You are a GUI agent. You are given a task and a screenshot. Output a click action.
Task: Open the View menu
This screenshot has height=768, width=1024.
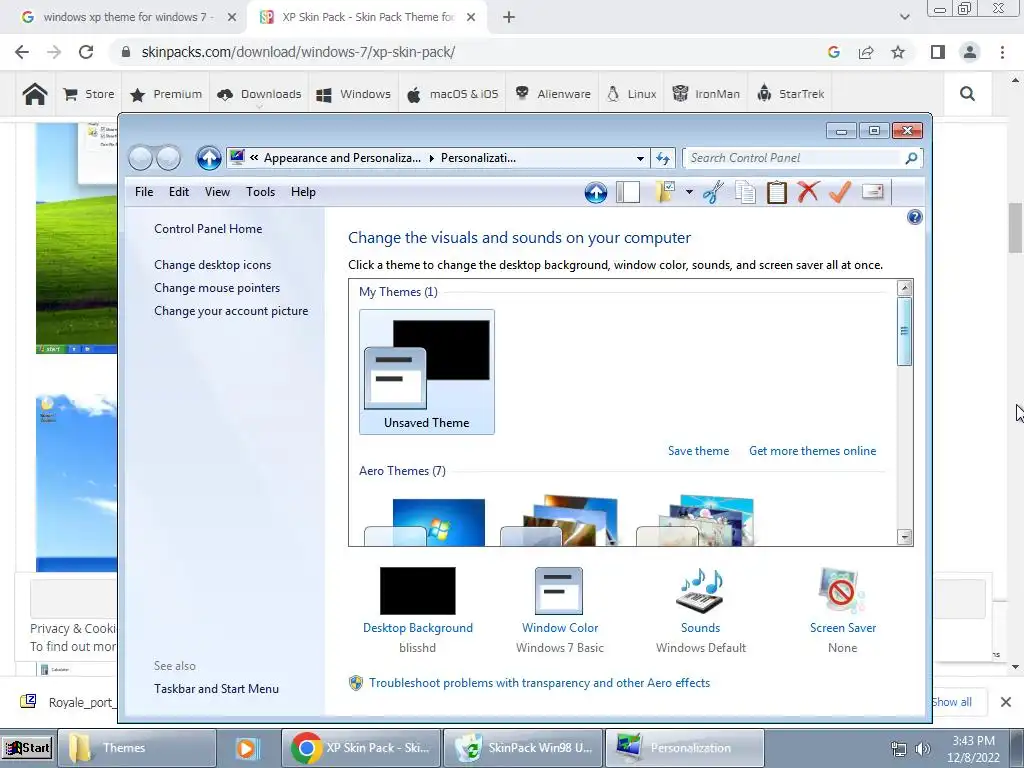pyautogui.click(x=217, y=192)
